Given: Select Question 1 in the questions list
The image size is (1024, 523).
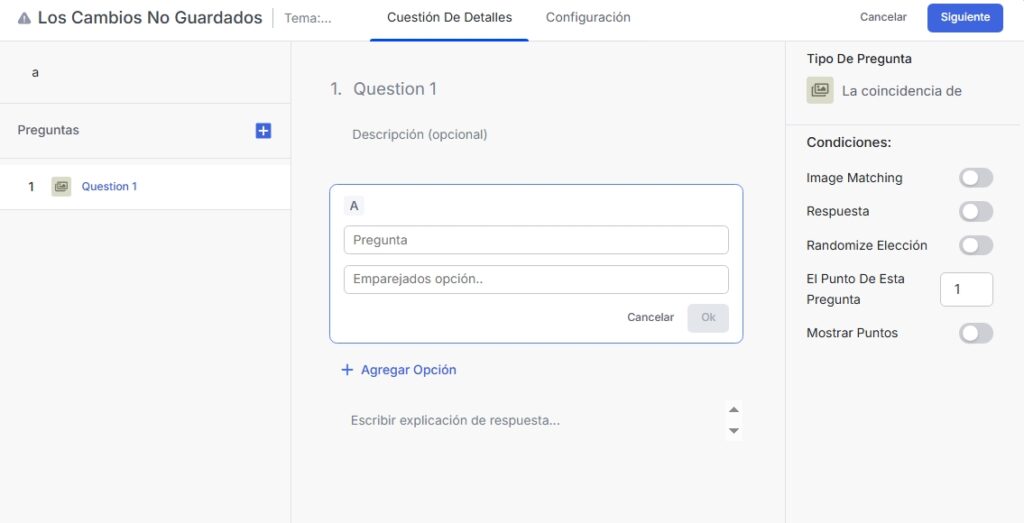Looking at the screenshot, I should (145, 187).
